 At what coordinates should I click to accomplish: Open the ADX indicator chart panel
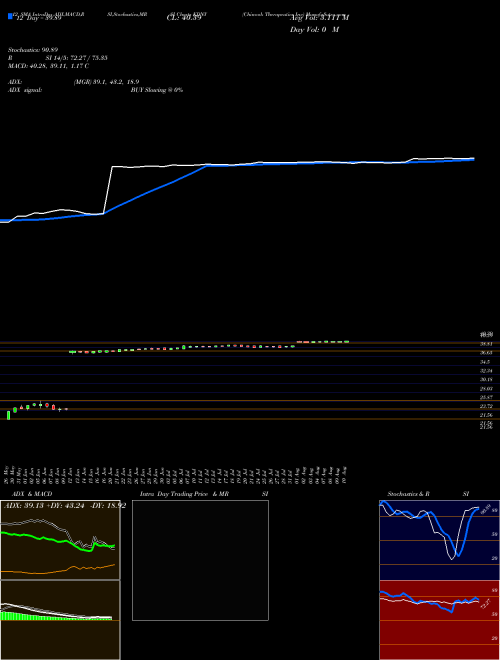(x=60, y=540)
